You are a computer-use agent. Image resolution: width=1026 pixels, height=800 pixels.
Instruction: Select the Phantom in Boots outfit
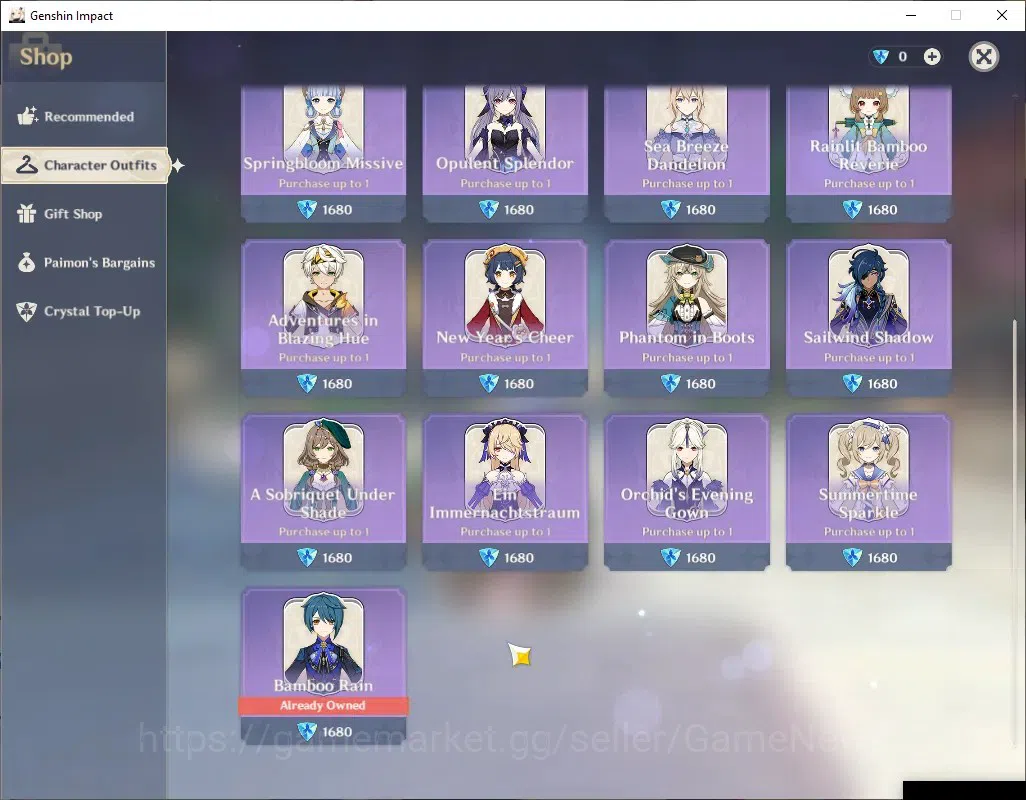pyautogui.click(x=686, y=318)
